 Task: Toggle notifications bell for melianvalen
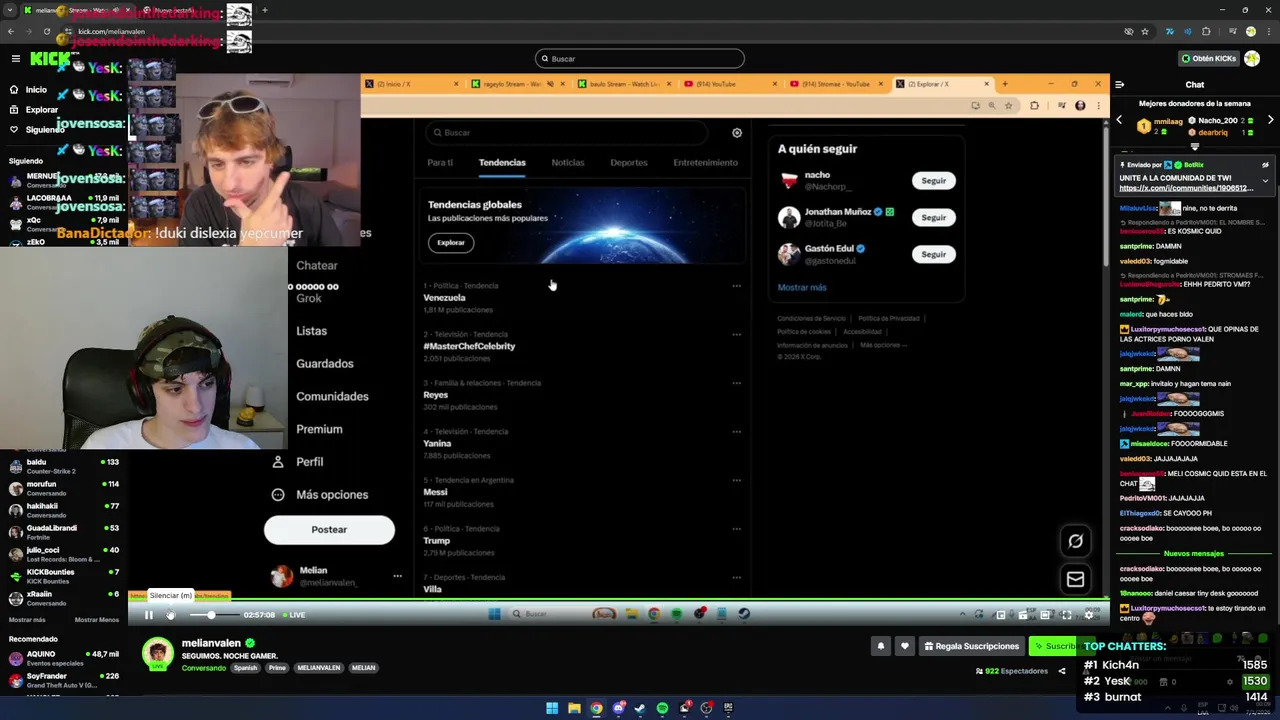(881, 646)
